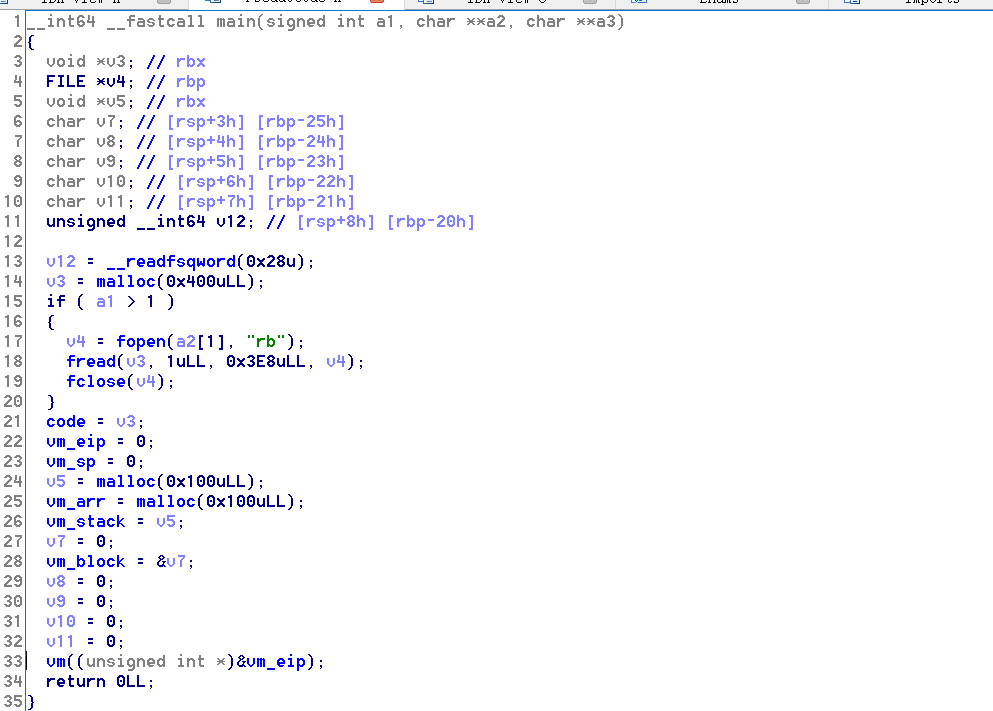Click the __fastcall keyword in the signature
This screenshot has height=711, width=993.
coord(156,22)
